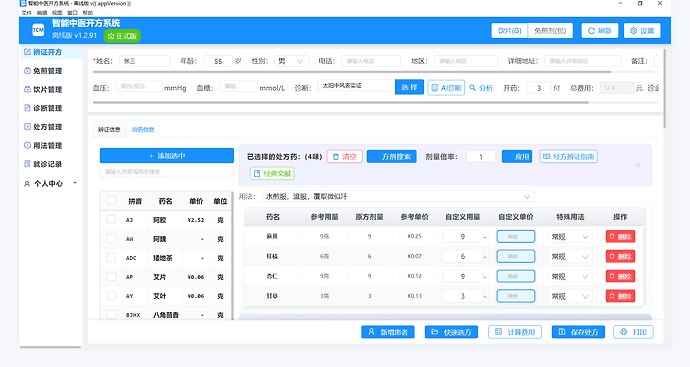The height and width of the screenshot is (367, 690).
Task: Open 辨证开方 in the sidebar
Action: tap(43, 52)
